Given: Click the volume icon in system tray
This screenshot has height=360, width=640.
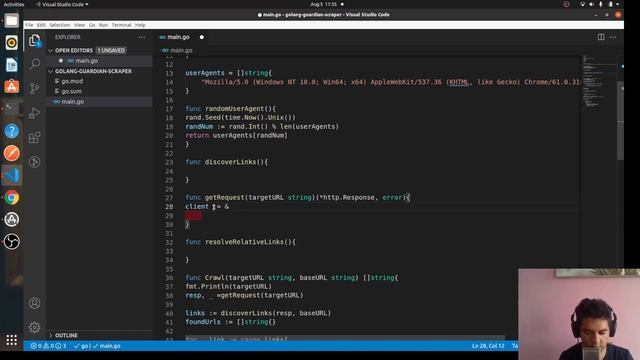Looking at the screenshot, I should 591,4.
